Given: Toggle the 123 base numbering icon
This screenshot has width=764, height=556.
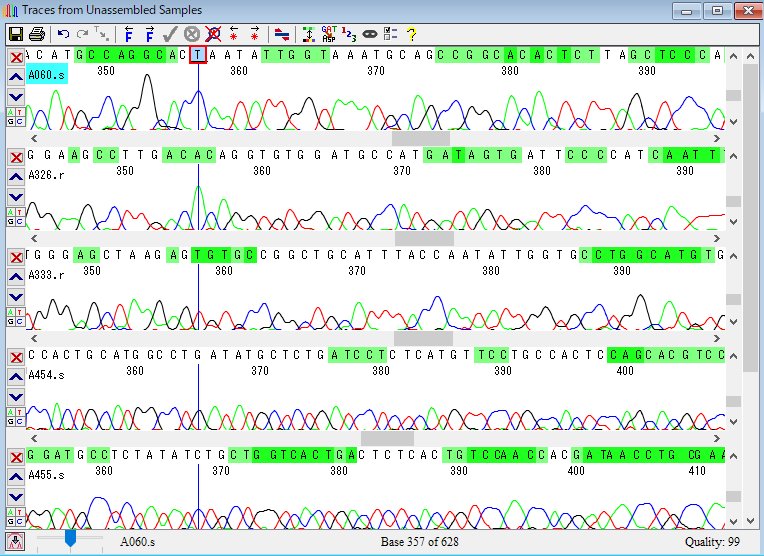Looking at the screenshot, I should pyautogui.click(x=349, y=34).
